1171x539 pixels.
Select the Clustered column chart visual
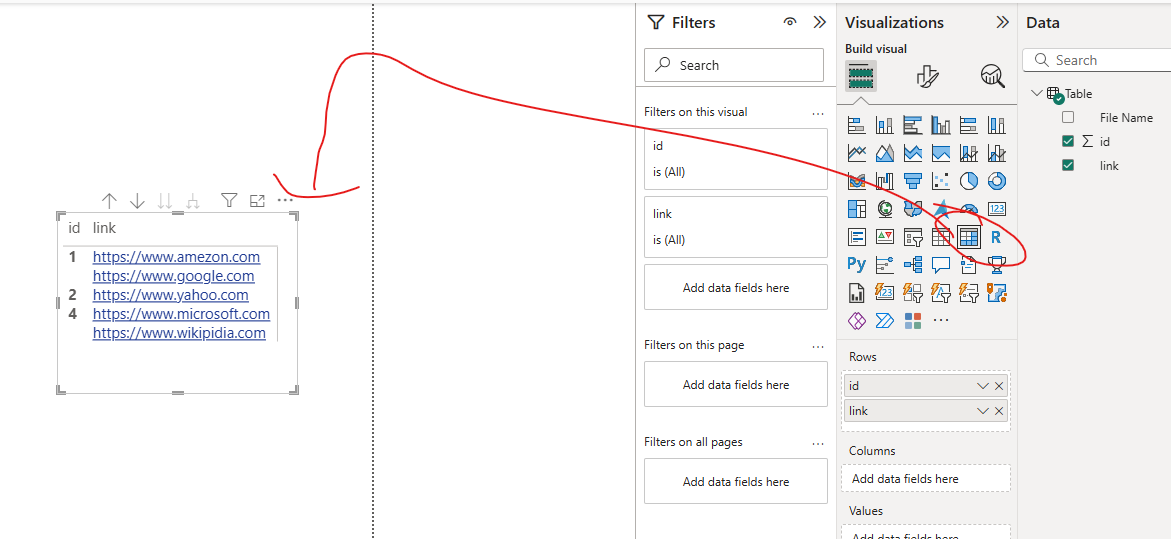940,125
